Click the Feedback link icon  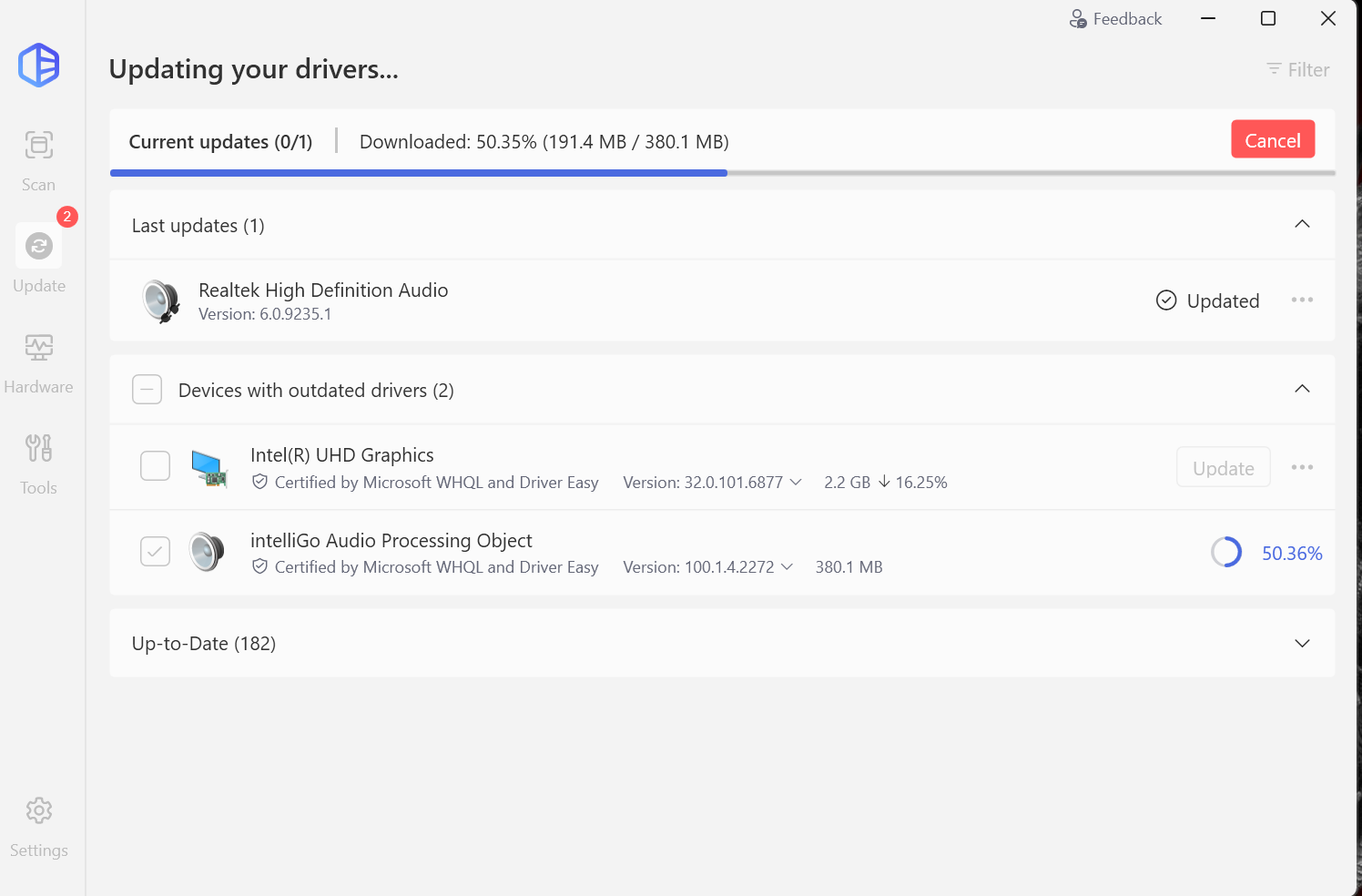(x=1078, y=19)
